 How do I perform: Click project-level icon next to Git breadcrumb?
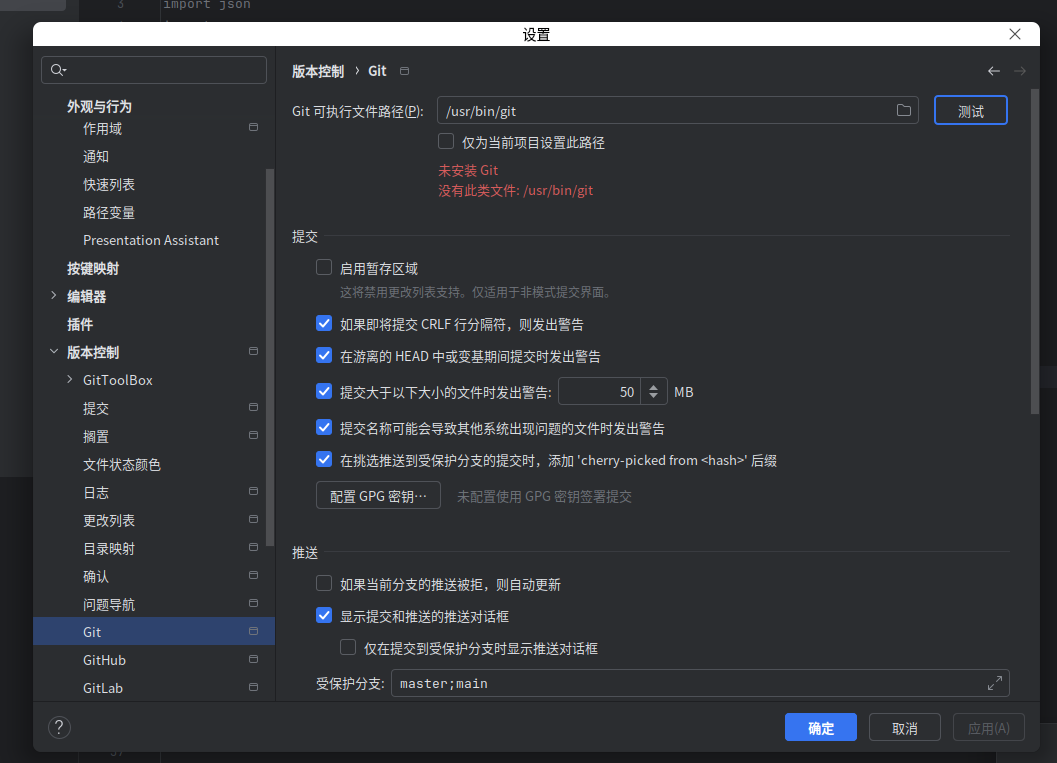404,71
